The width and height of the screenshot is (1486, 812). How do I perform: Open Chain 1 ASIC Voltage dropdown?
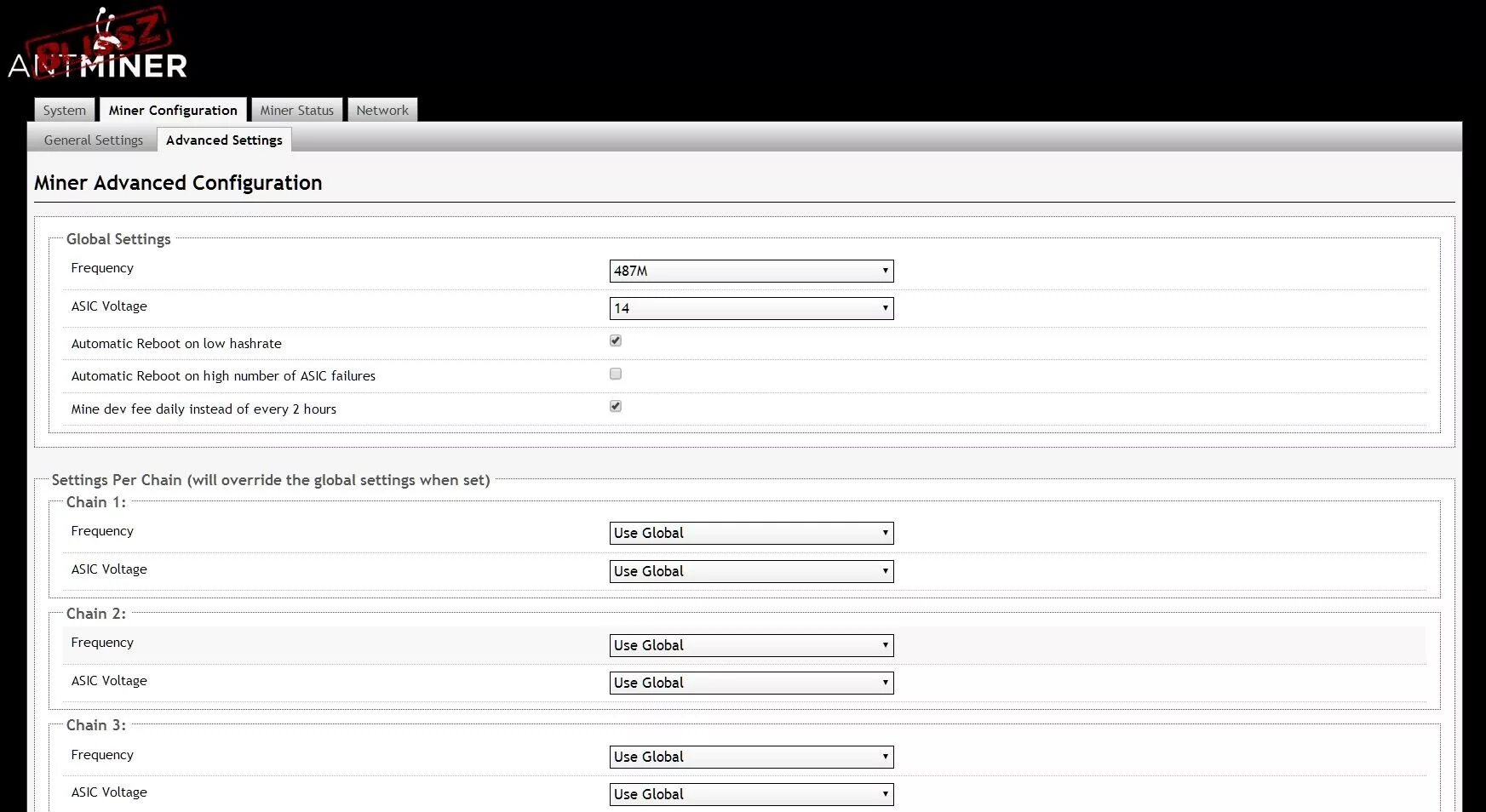point(752,571)
